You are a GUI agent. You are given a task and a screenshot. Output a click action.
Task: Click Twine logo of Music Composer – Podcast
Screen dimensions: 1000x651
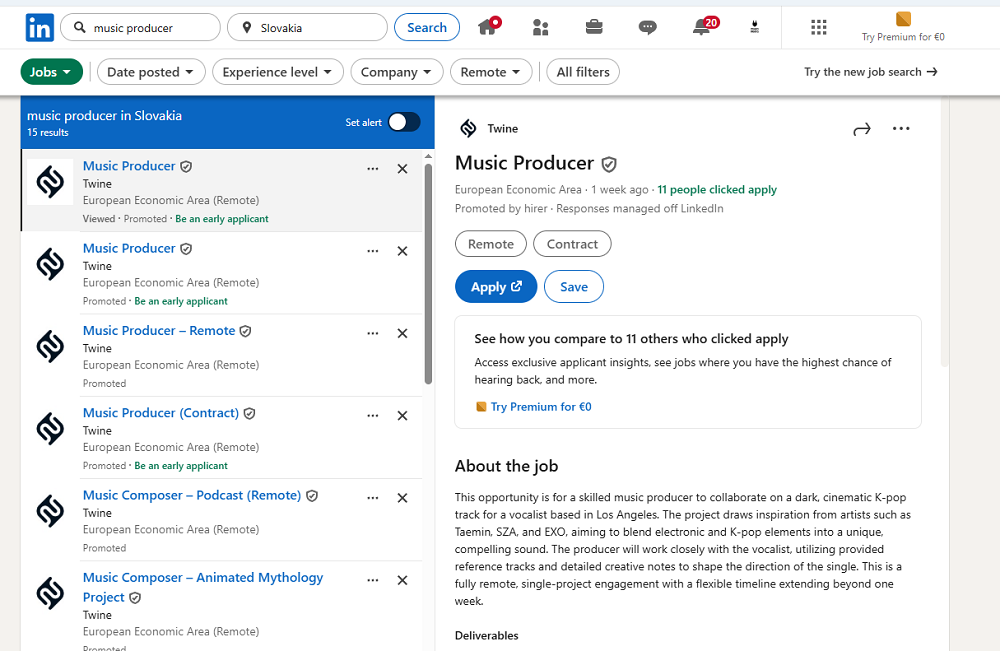click(50, 511)
